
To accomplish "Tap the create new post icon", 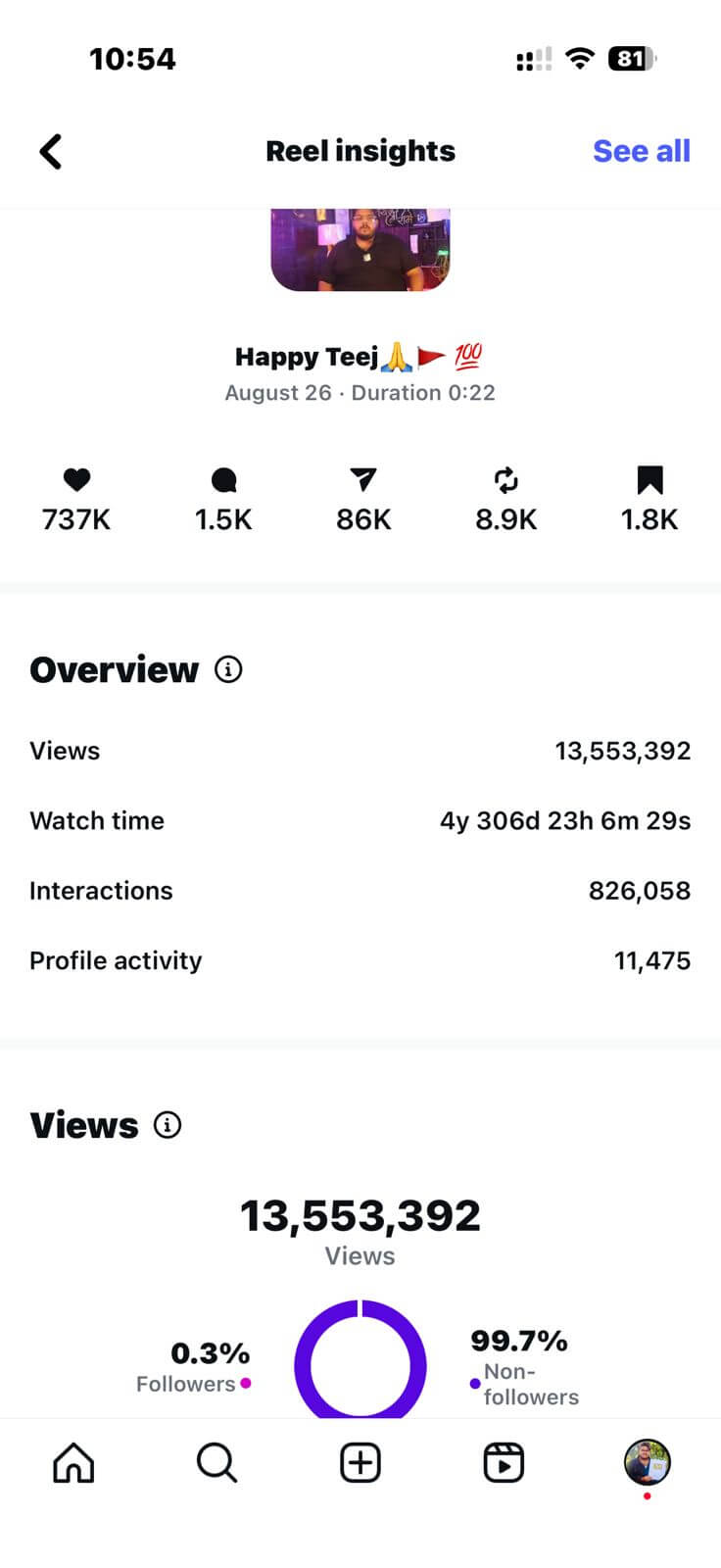I will (360, 1463).
